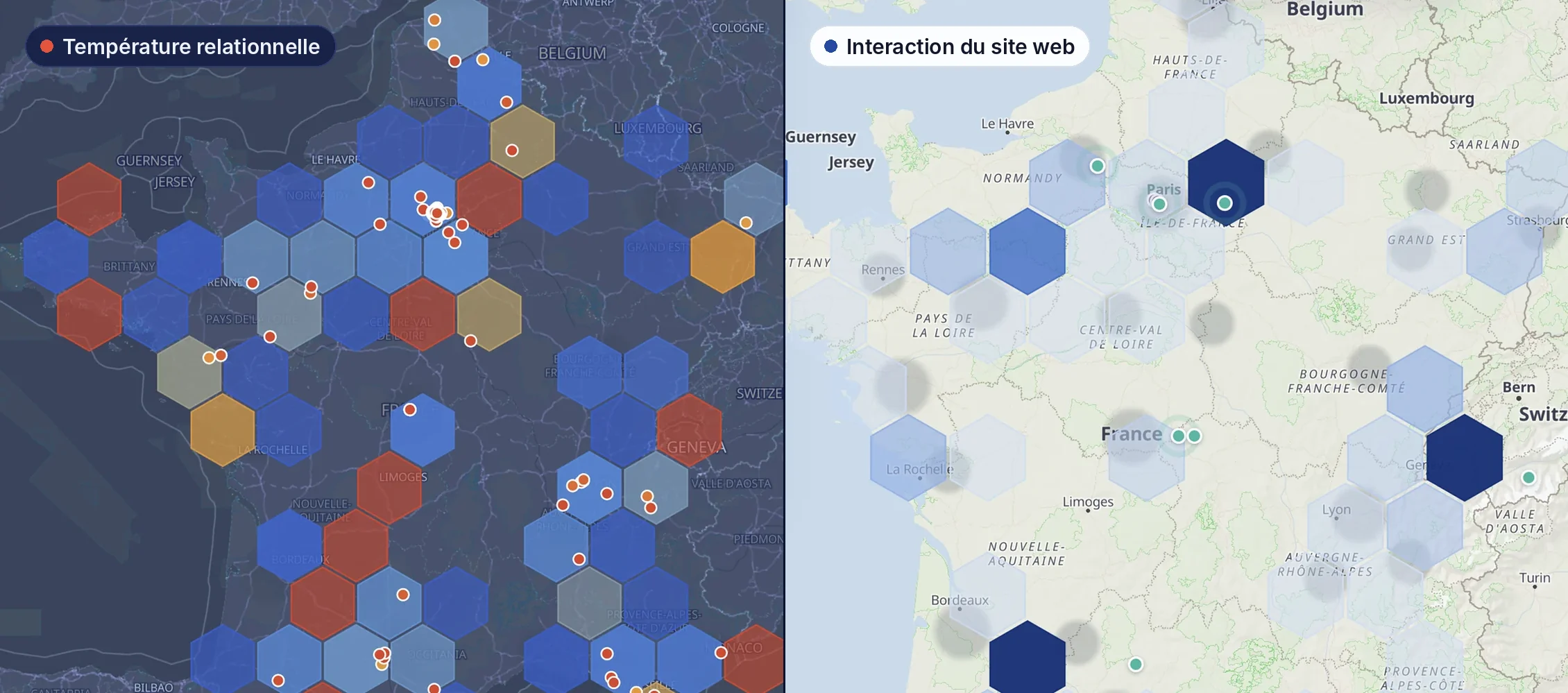Click the medium blue hexagon east of Rennes
Viewport: 1568px width, 693px height.
[x=1028, y=251]
